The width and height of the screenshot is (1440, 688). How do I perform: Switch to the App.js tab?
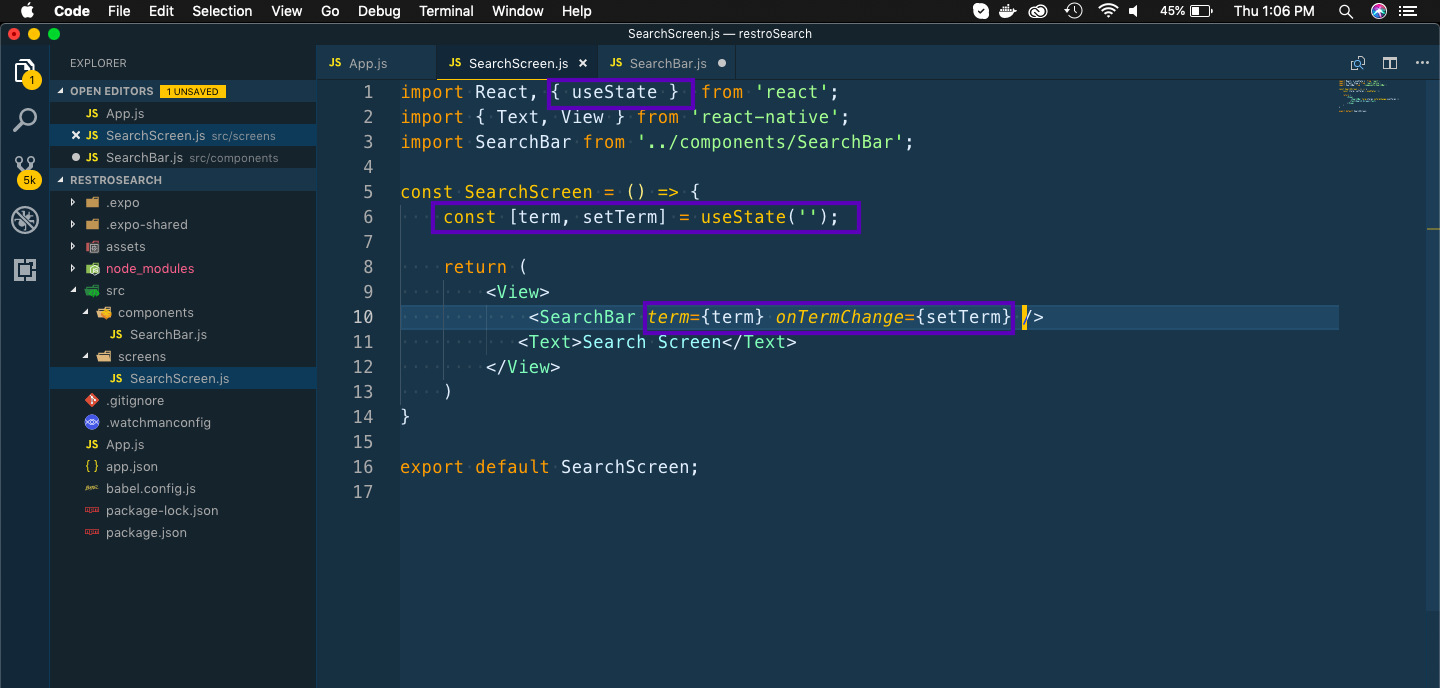coord(376,63)
